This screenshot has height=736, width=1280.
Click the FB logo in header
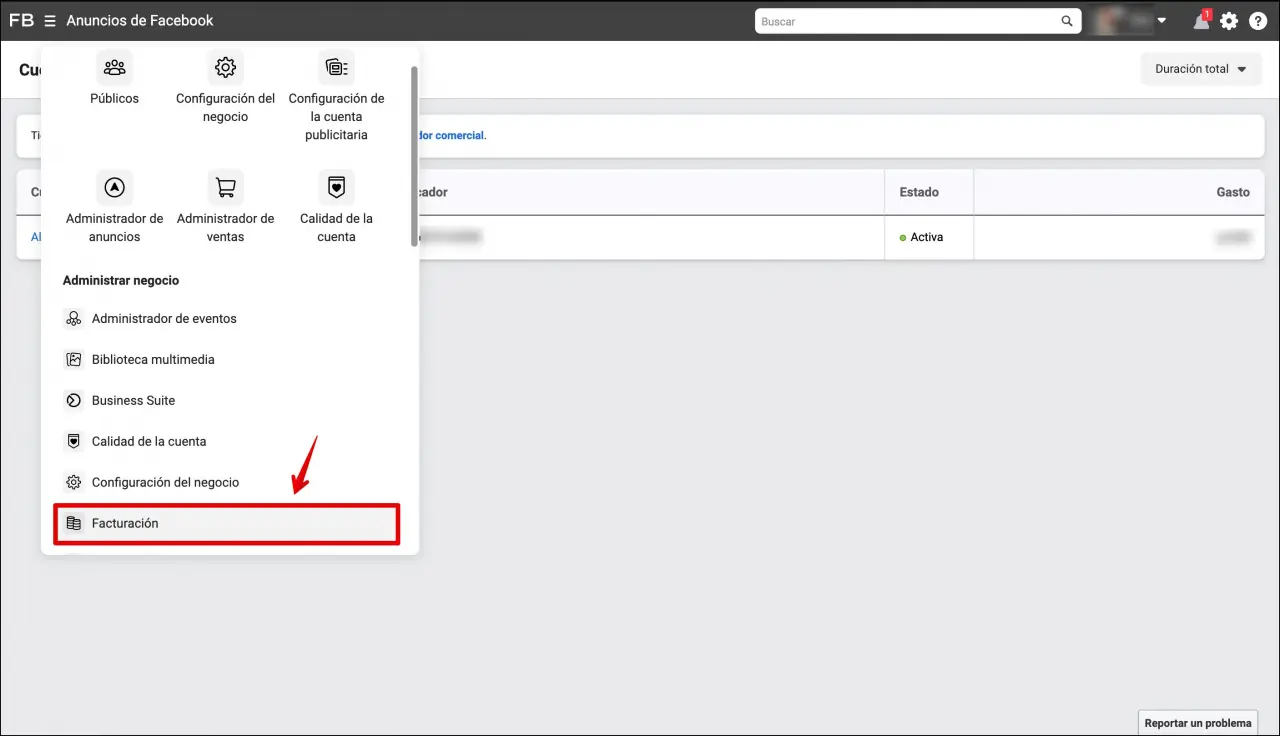[21, 21]
